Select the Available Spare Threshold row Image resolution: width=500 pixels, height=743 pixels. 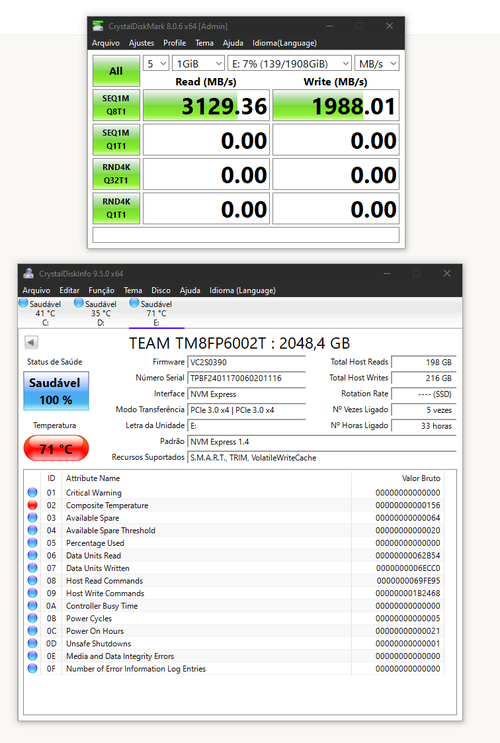pos(234,530)
